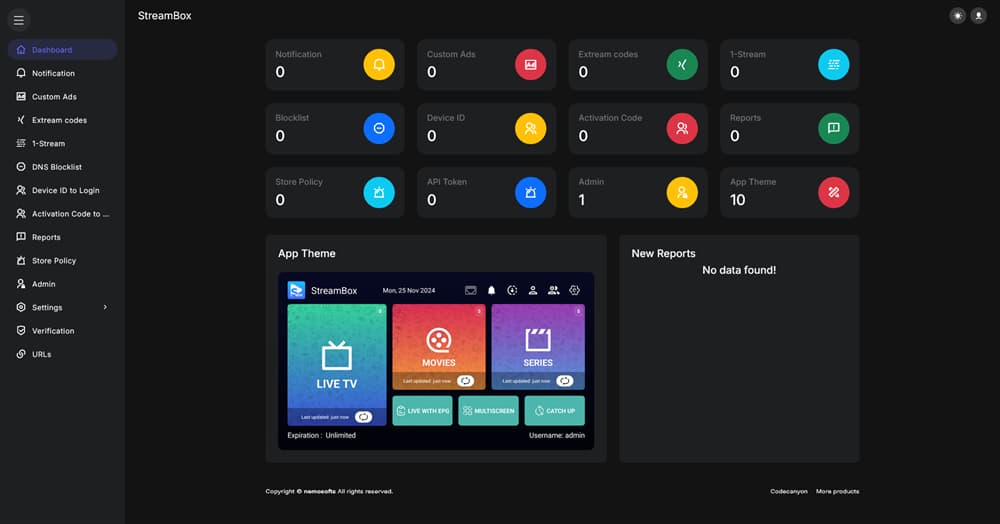Click the red Custom Ads image icon
The width and height of the screenshot is (1000, 524).
tap(531, 65)
